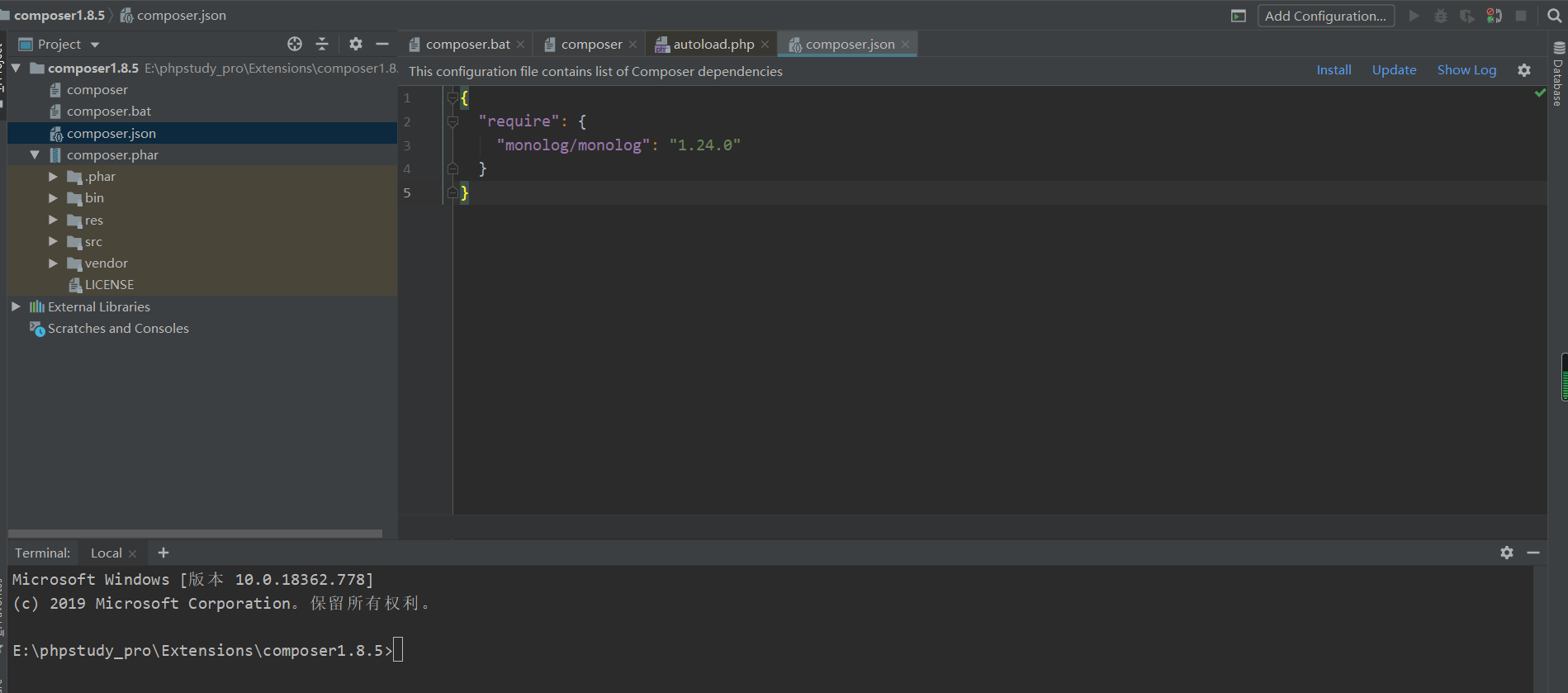
Task: Select the composer file in the tree
Action: pos(97,89)
